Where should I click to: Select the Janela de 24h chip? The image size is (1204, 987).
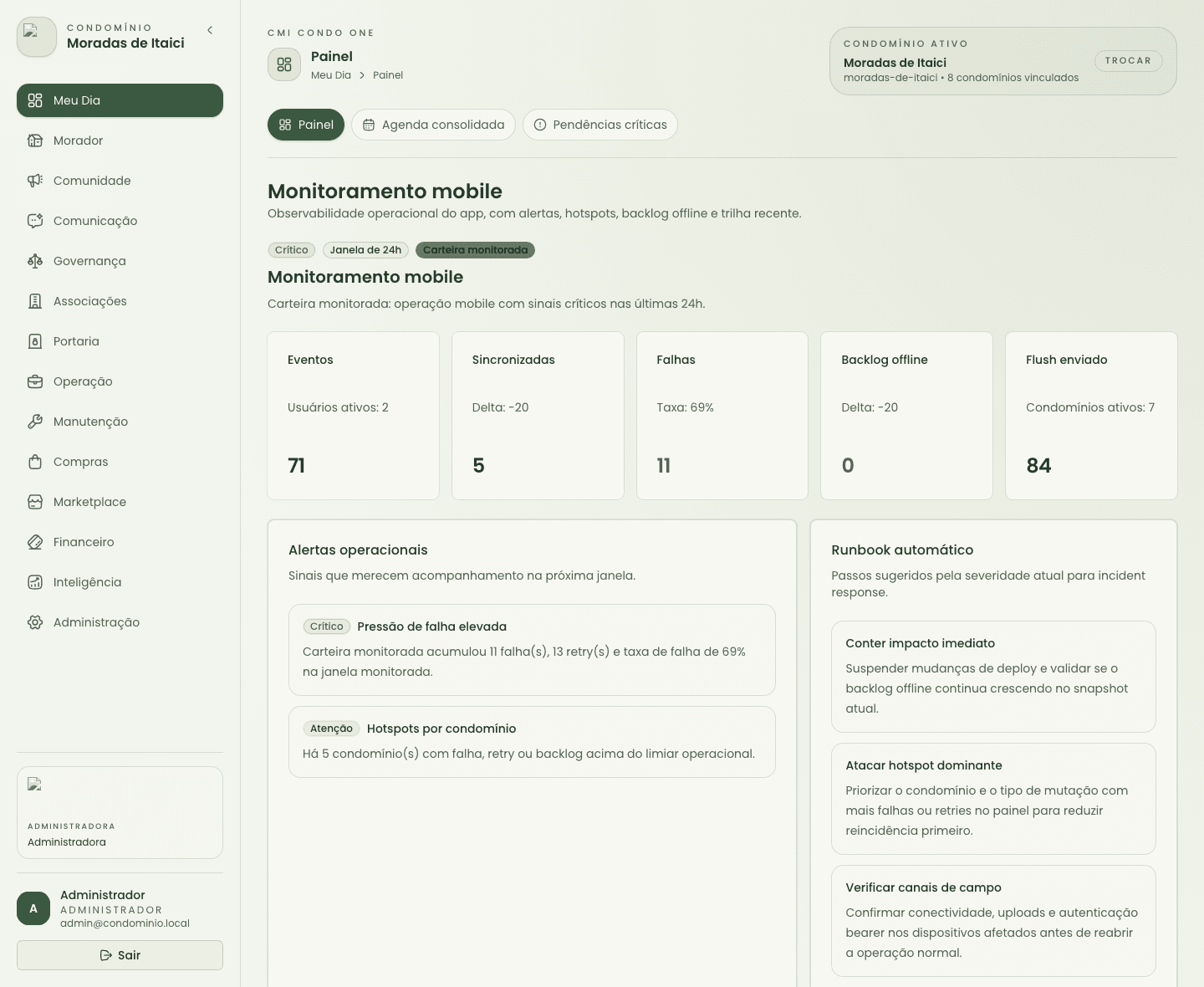point(365,250)
